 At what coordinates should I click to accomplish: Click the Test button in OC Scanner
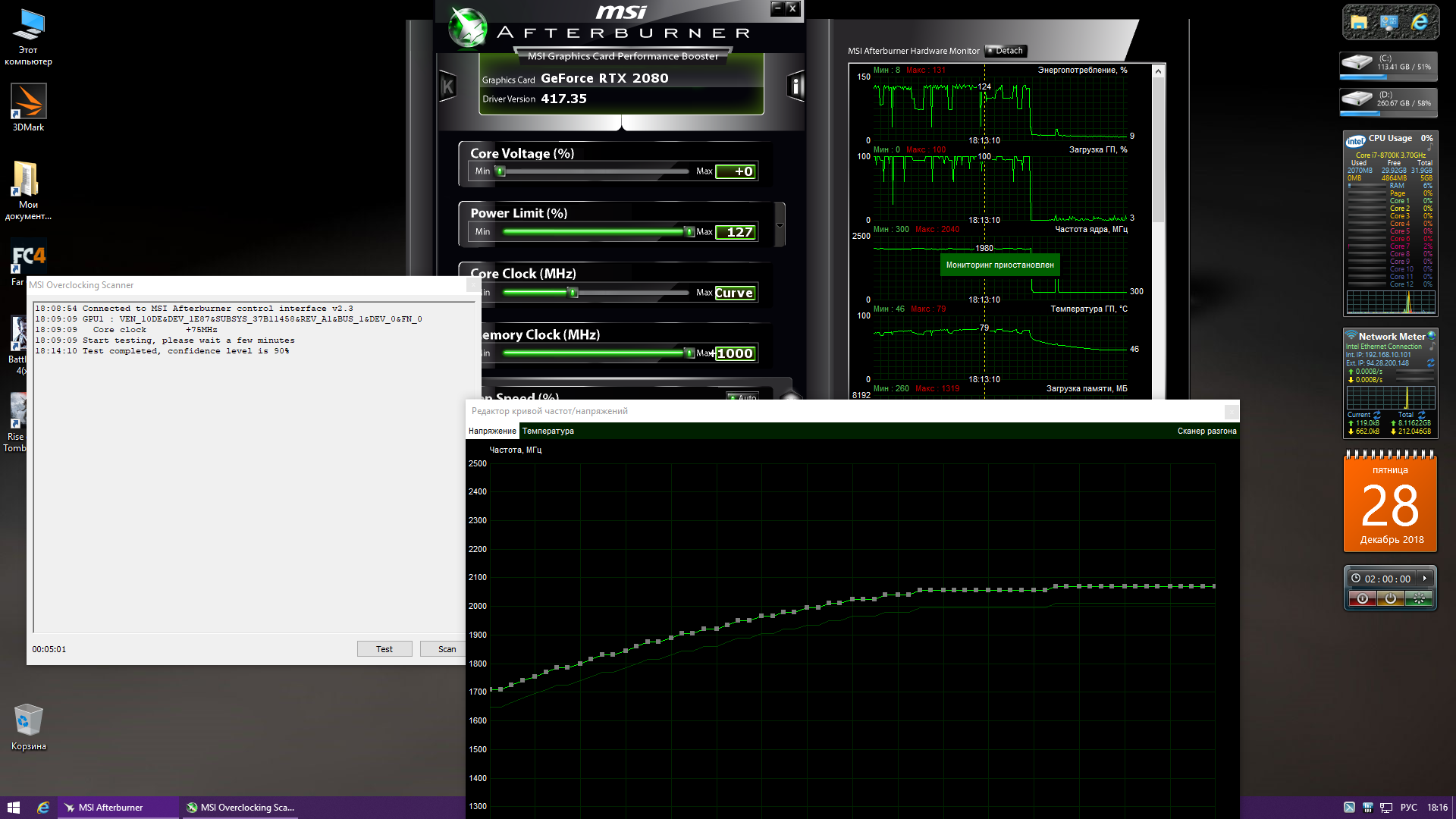pyautogui.click(x=384, y=649)
